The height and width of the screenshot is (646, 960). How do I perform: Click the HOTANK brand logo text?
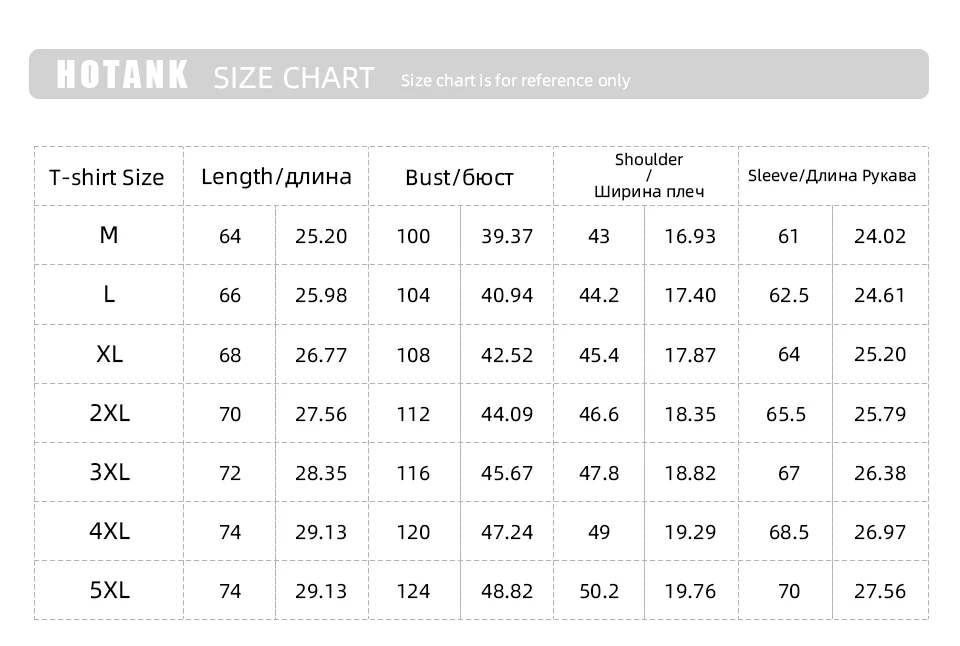pos(122,75)
